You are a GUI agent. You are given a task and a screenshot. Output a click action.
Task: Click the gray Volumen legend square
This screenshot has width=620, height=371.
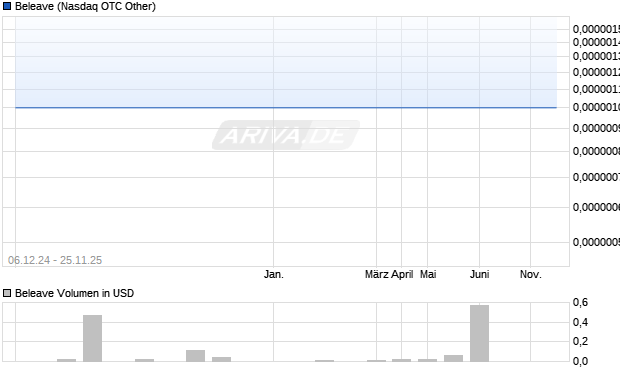[x=7, y=293]
